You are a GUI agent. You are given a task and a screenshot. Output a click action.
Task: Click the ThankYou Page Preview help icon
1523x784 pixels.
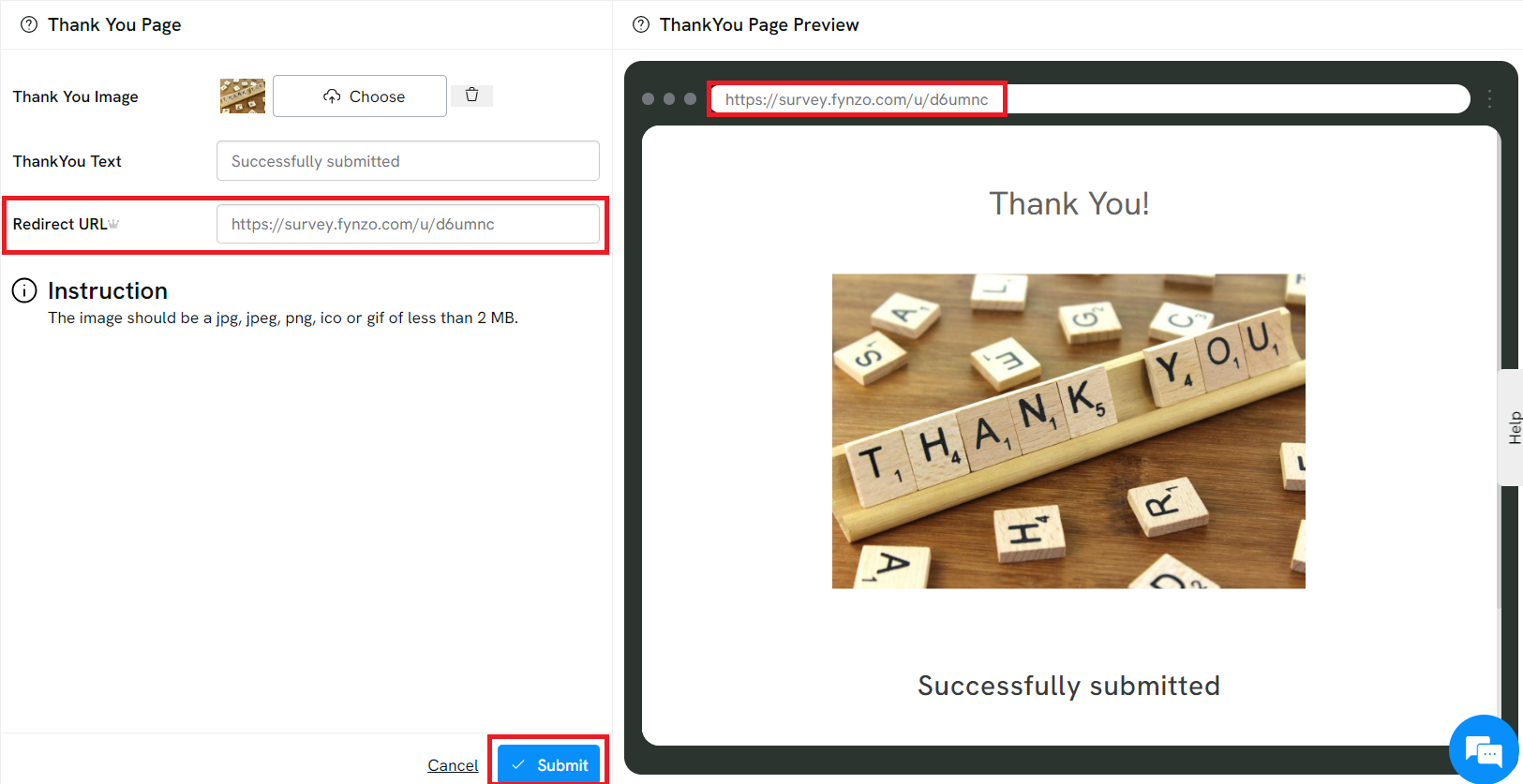tap(641, 24)
